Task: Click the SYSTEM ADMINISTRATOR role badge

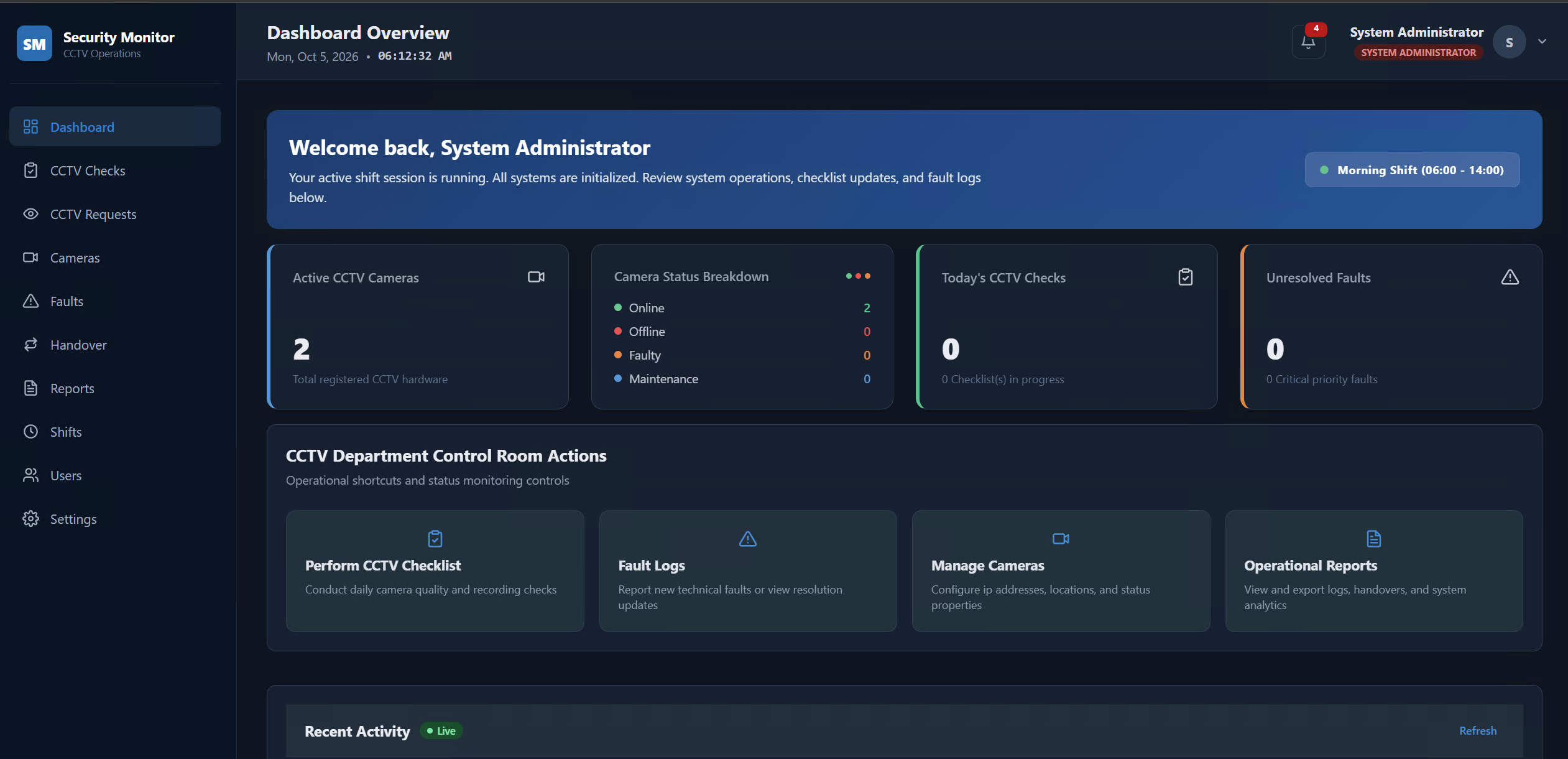Action: pos(1418,53)
